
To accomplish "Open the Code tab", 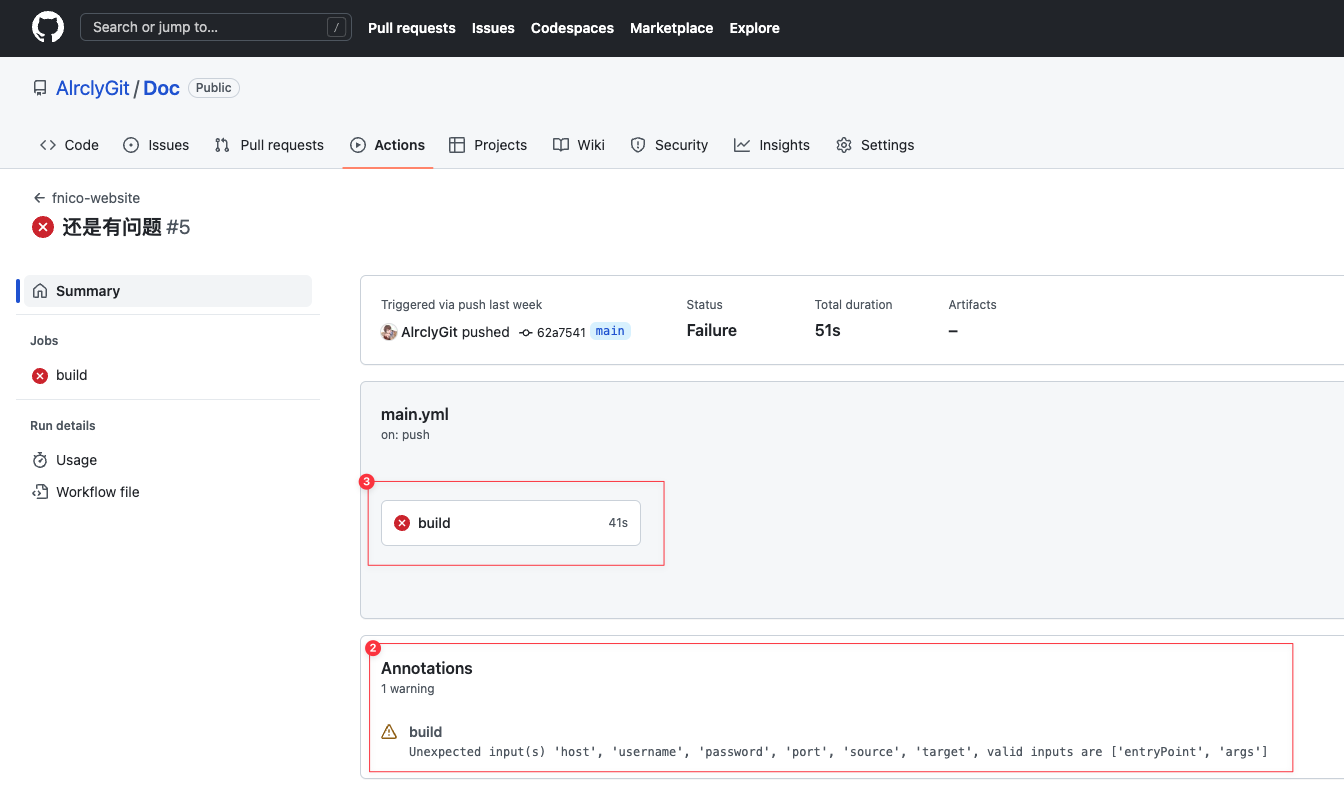I will click(x=69, y=145).
